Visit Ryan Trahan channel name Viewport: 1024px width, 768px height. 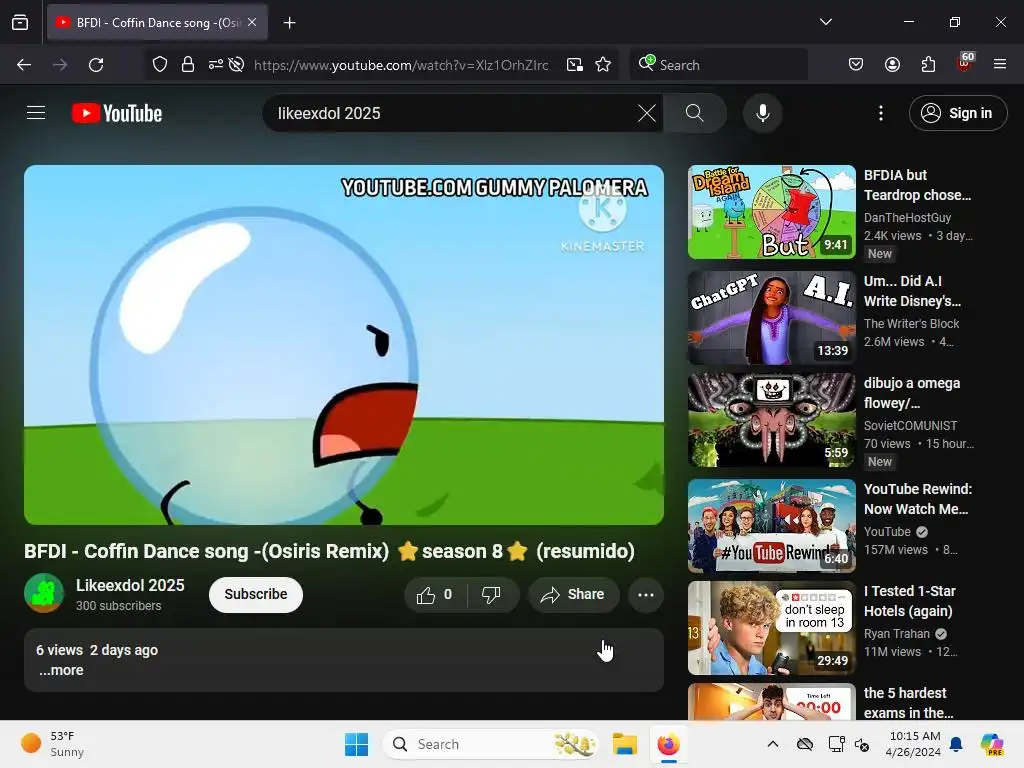897,633
